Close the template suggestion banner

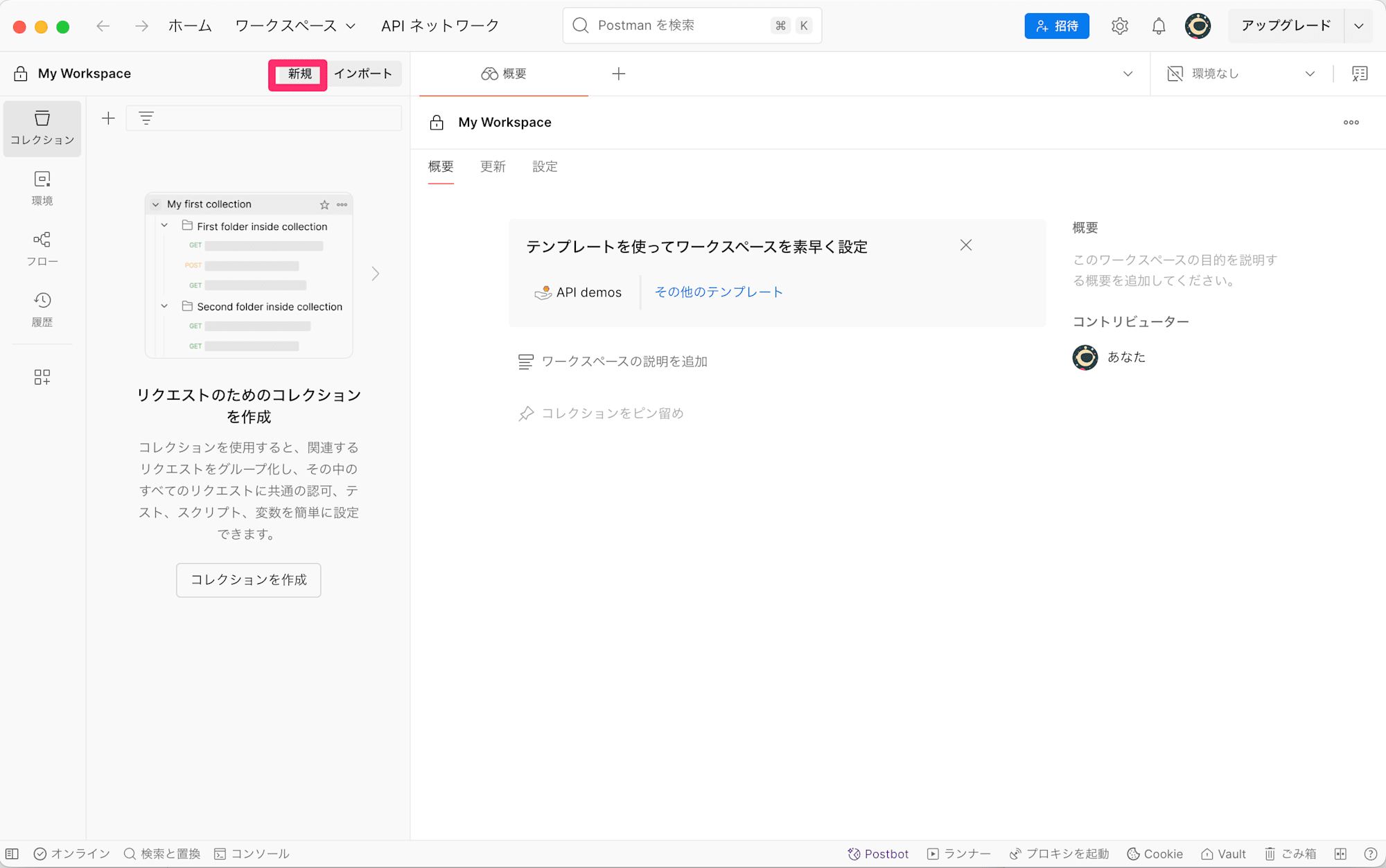[966, 245]
